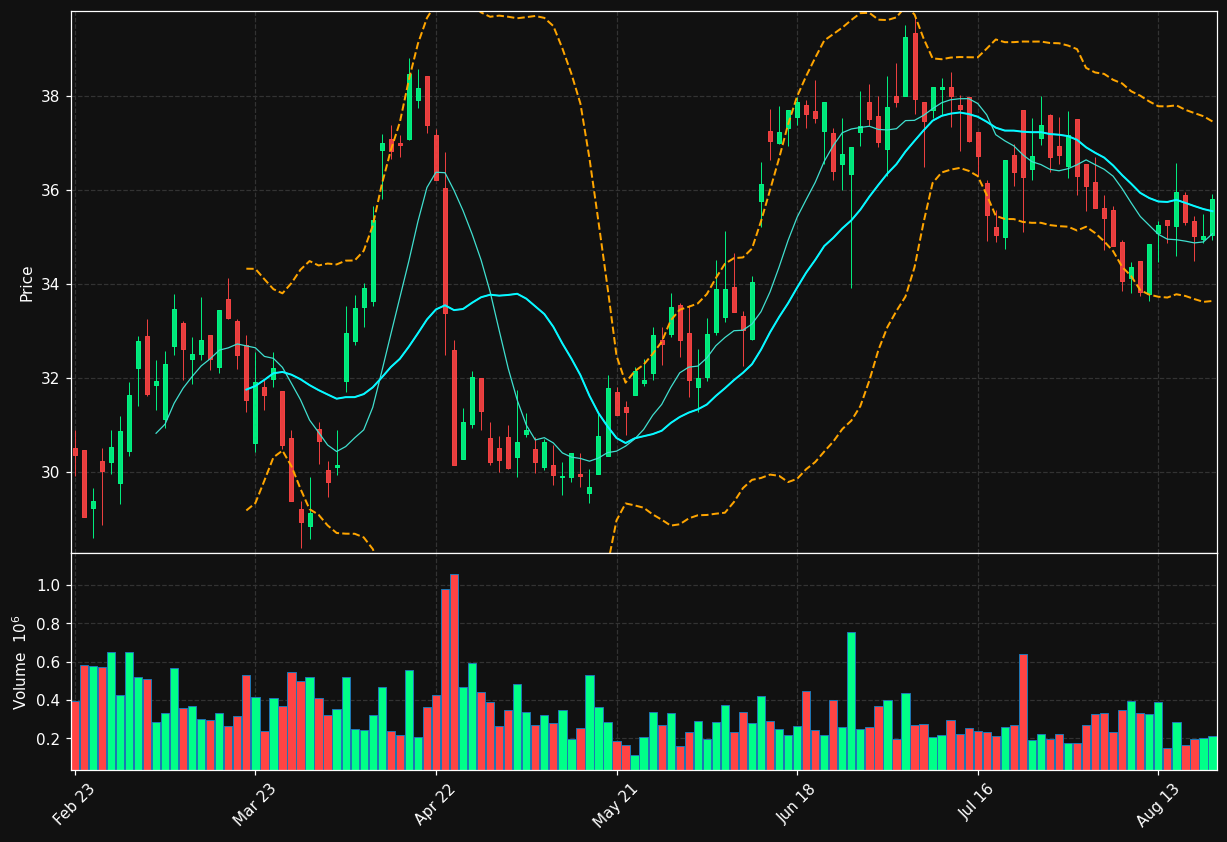Click the 'Jun 18' date axis label
Viewport: 1227px width, 842px height.
point(796,805)
